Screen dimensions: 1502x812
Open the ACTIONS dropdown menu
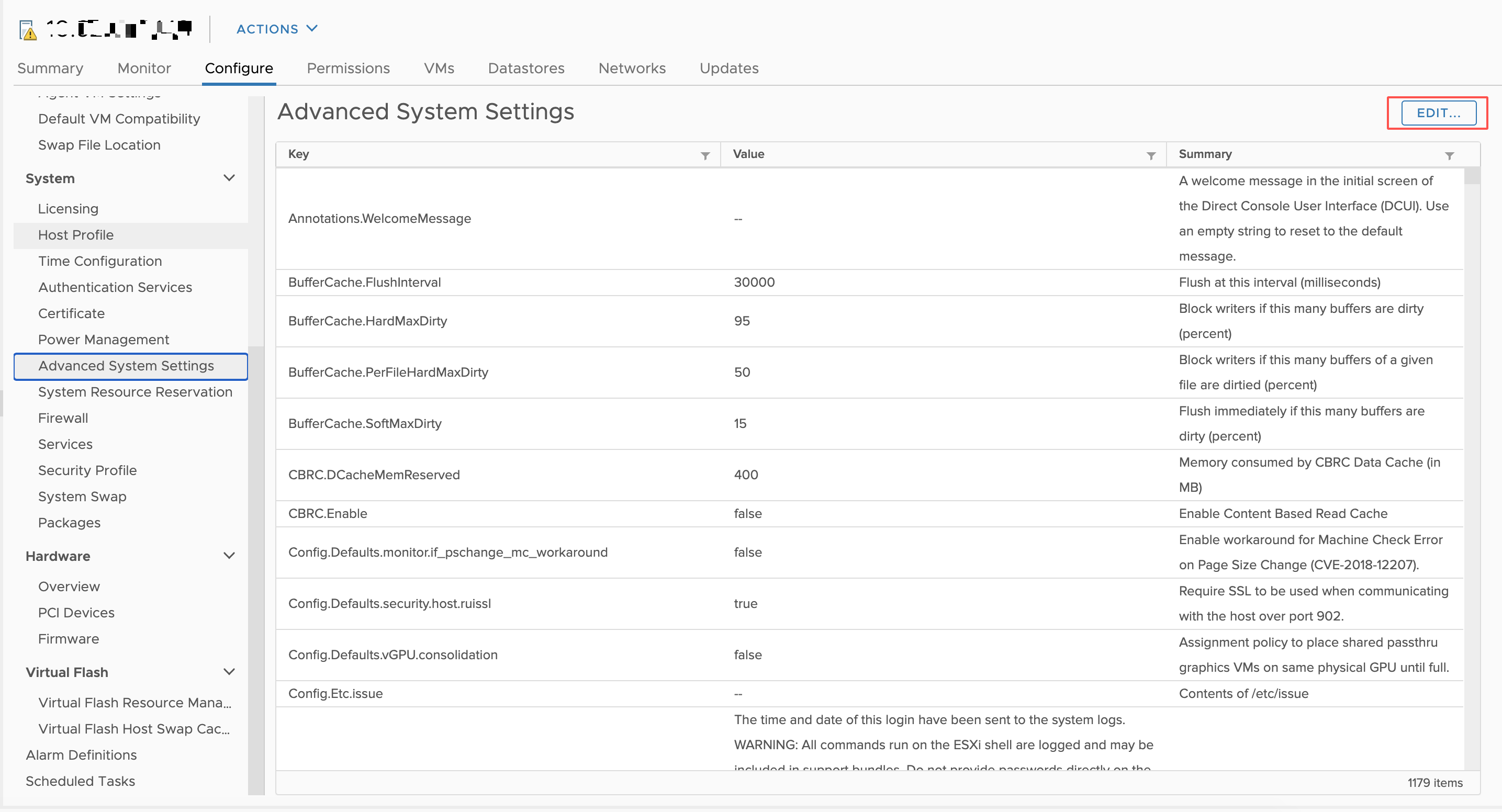click(276, 29)
